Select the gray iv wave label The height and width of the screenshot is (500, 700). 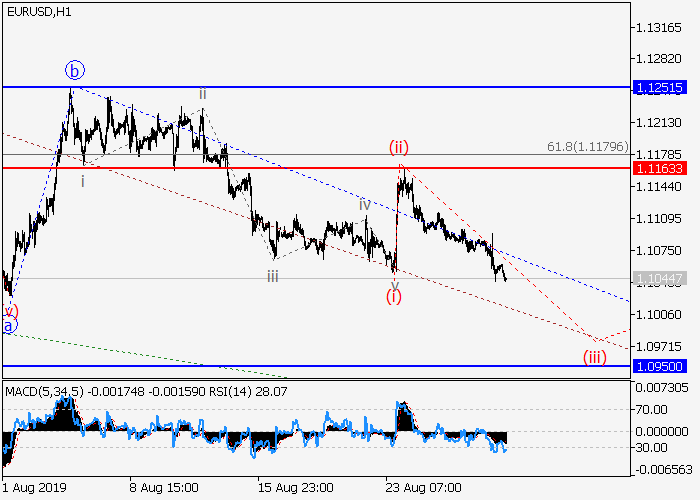(365, 204)
